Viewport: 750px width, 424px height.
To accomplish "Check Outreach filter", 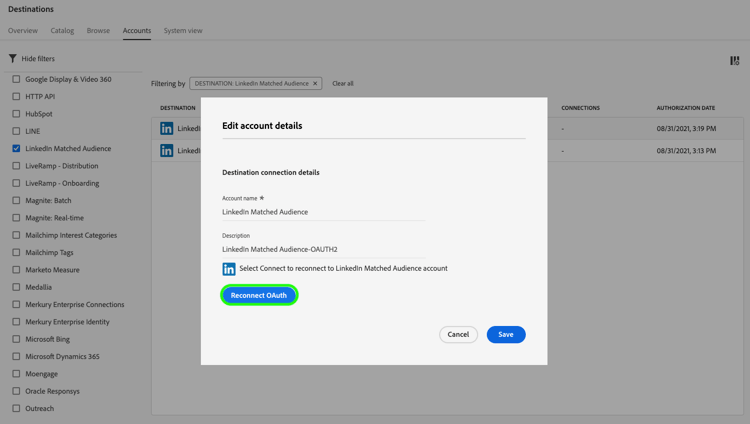I will pos(16,408).
